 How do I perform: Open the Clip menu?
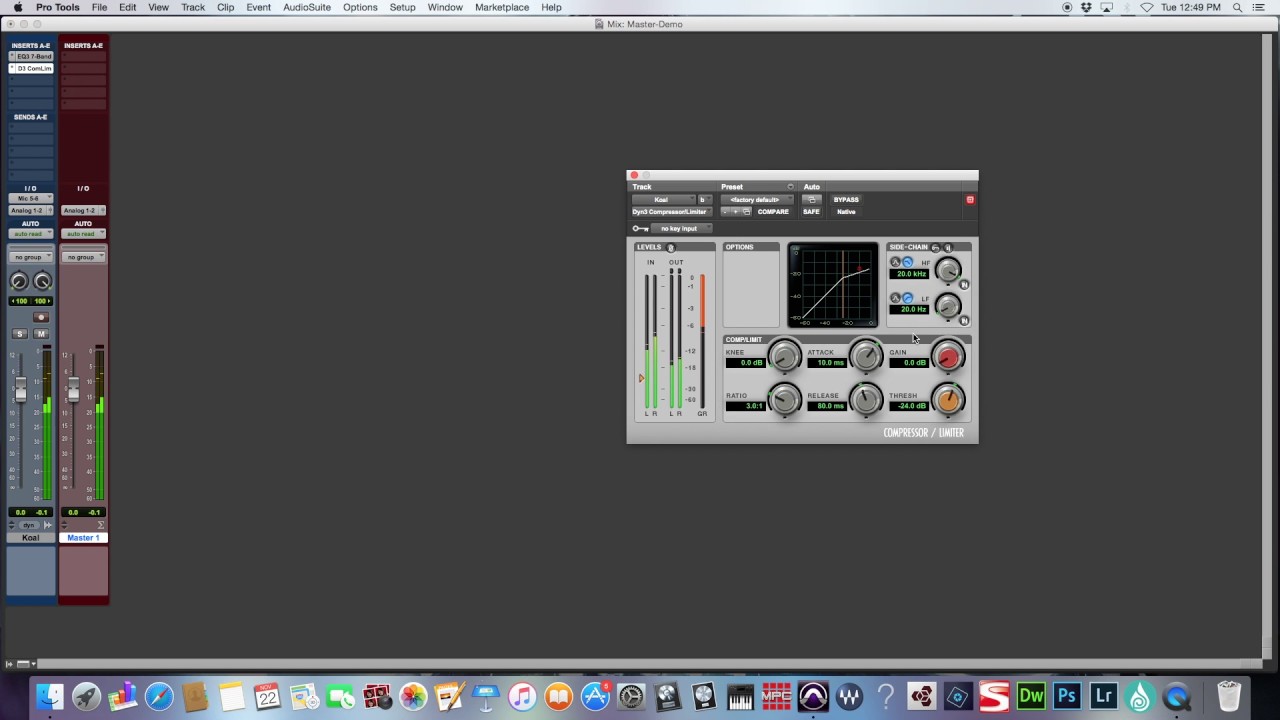226,7
